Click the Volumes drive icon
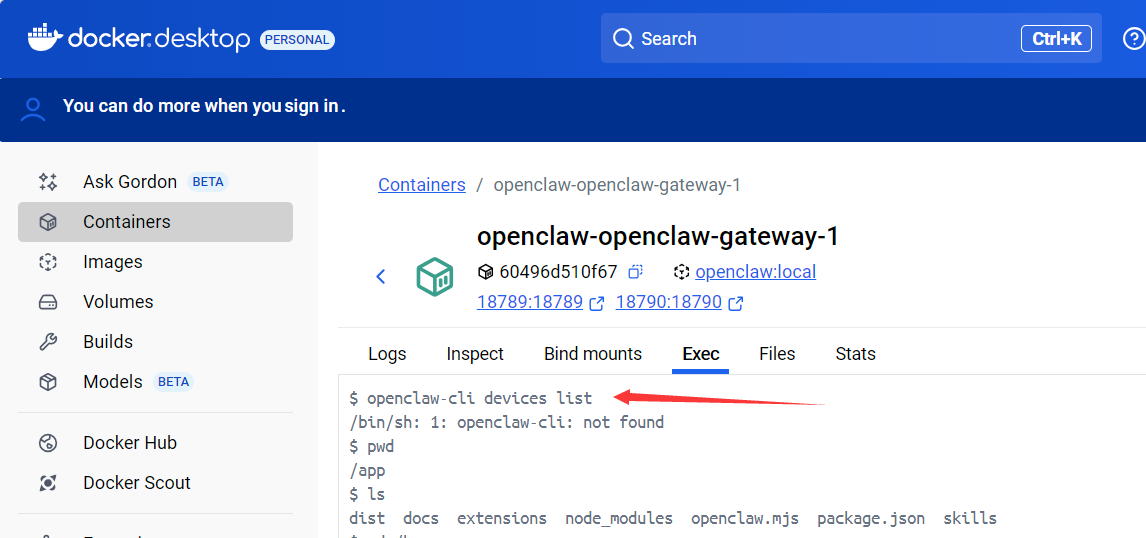This screenshot has width=1146, height=538. tap(48, 302)
